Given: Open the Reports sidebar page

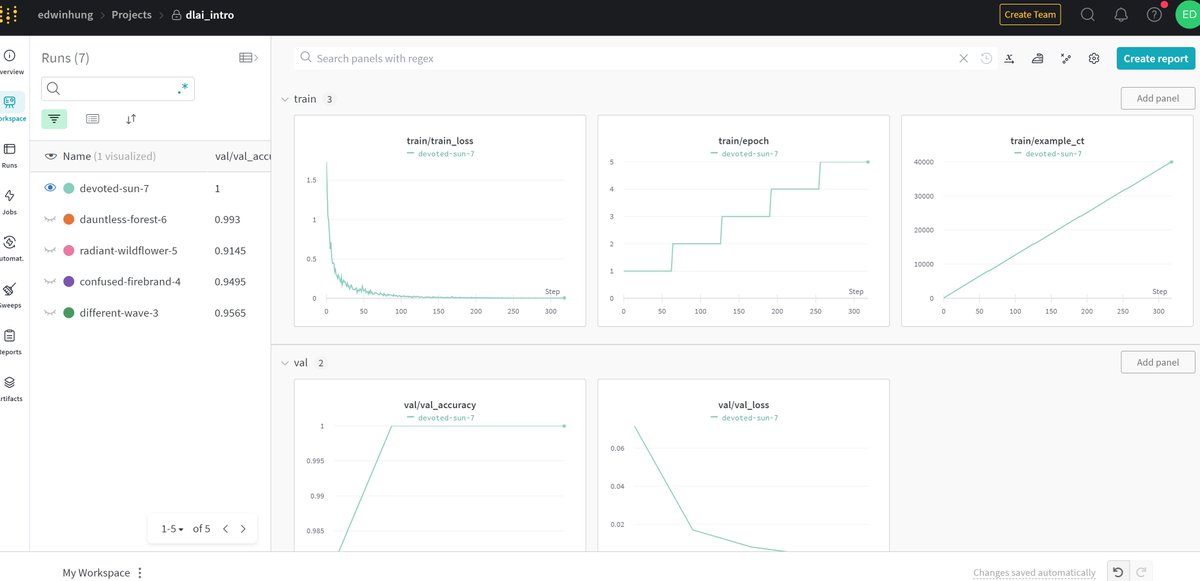Looking at the screenshot, I should point(9,341).
